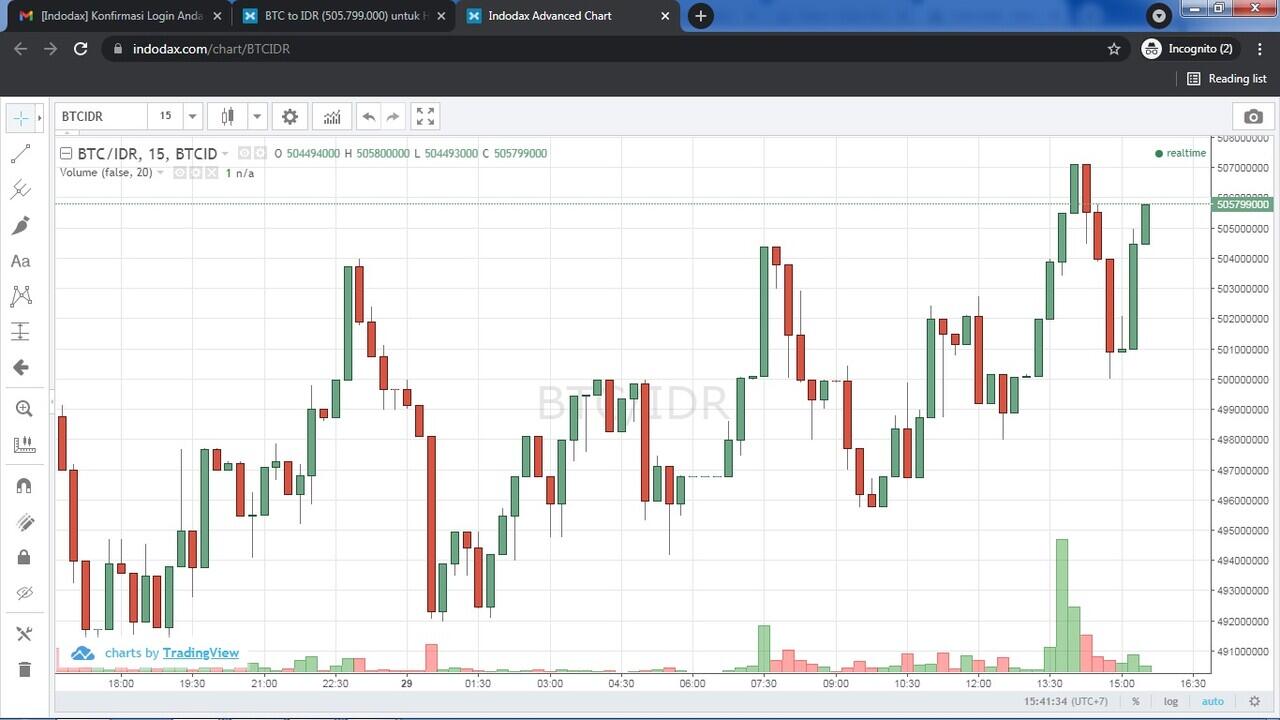Select the crosshair cursor tool
Screen dimensions: 1280x720
click(x=21, y=118)
